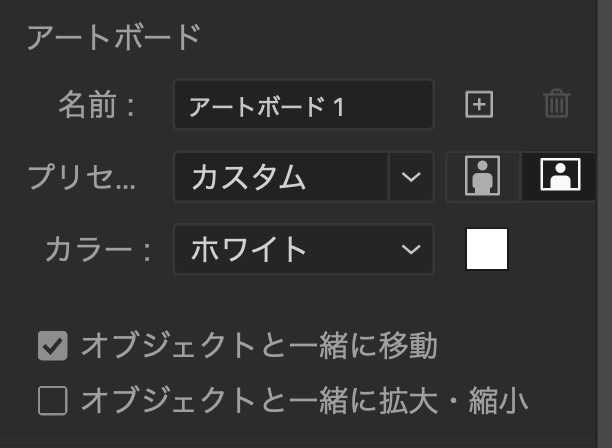Open the カスタム preset dropdown
The image size is (612, 448).
pos(280,177)
